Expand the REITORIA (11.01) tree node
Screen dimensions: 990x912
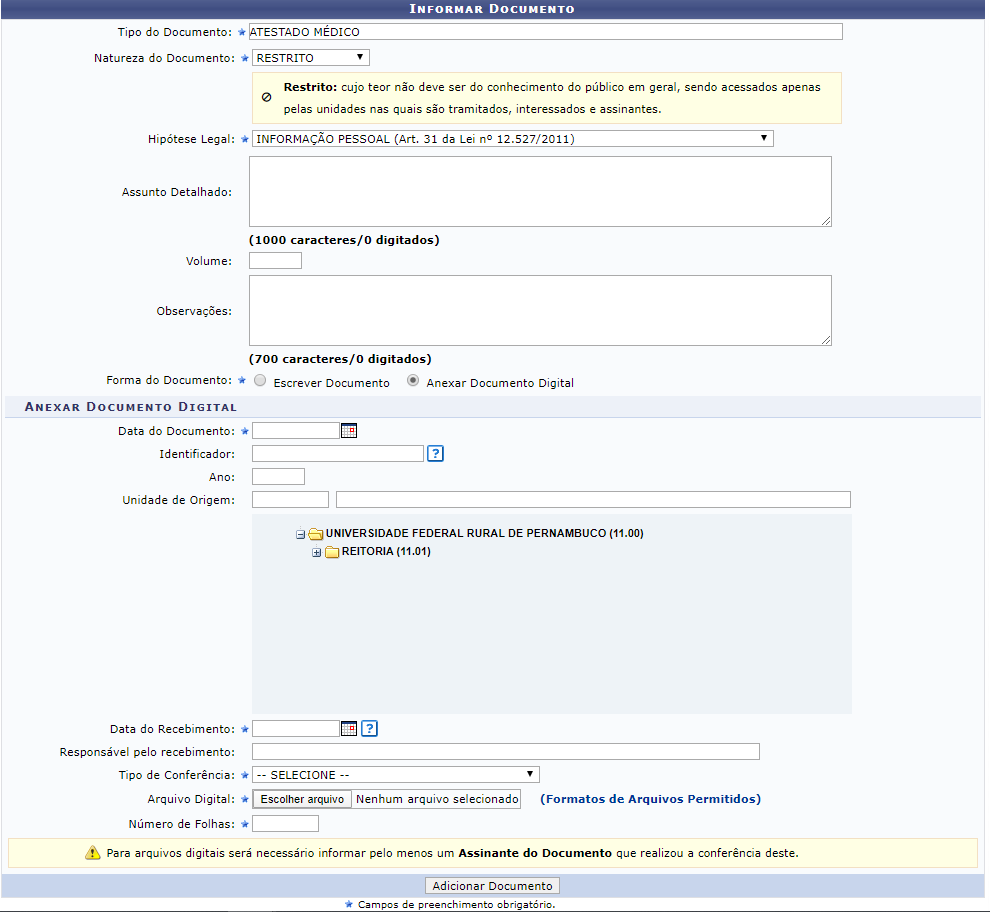coord(317,552)
